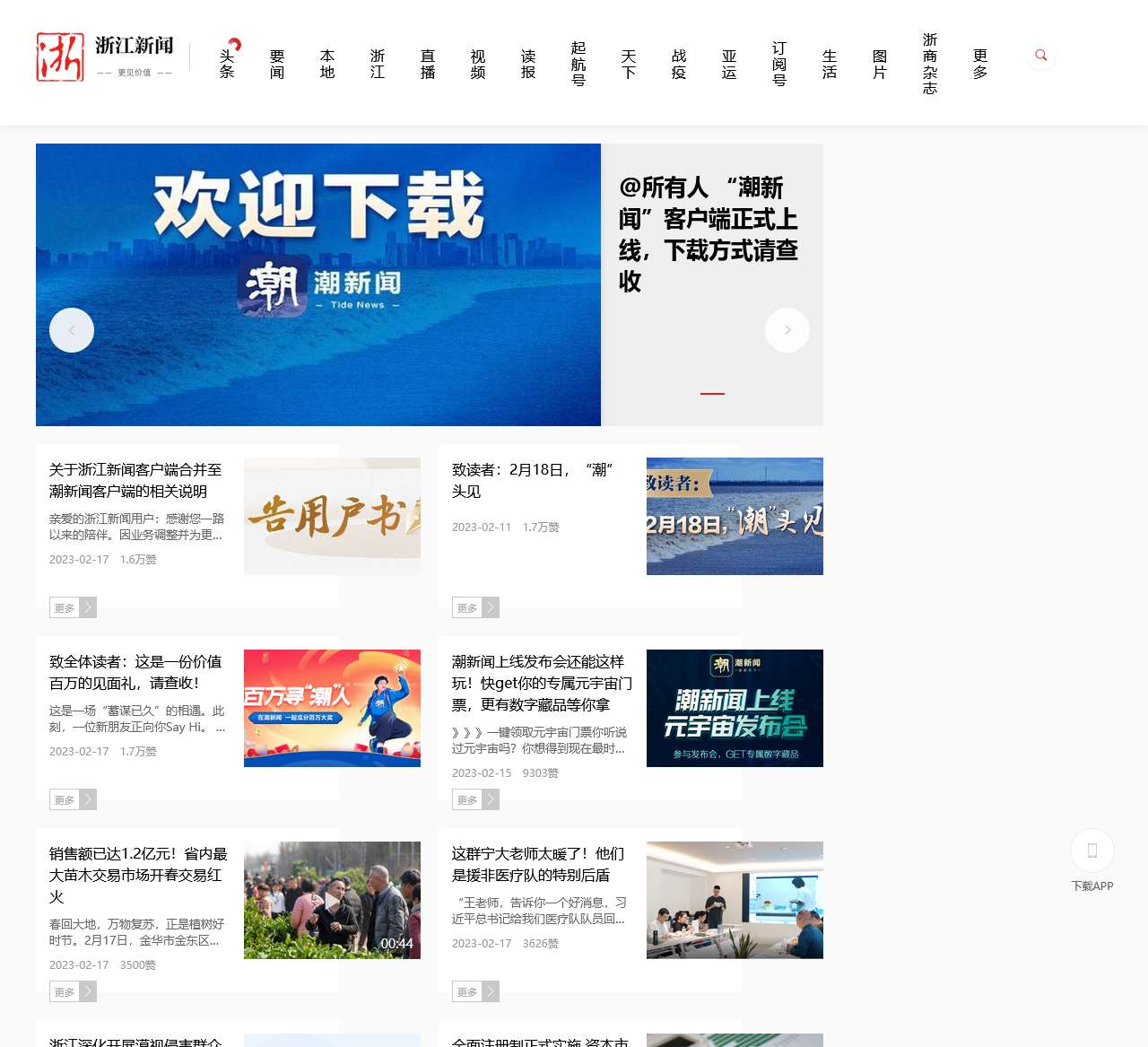Click the 潮新闻上线元宇宙发布会 thumbnail
1148x1047 pixels.
click(x=735, y=708)
